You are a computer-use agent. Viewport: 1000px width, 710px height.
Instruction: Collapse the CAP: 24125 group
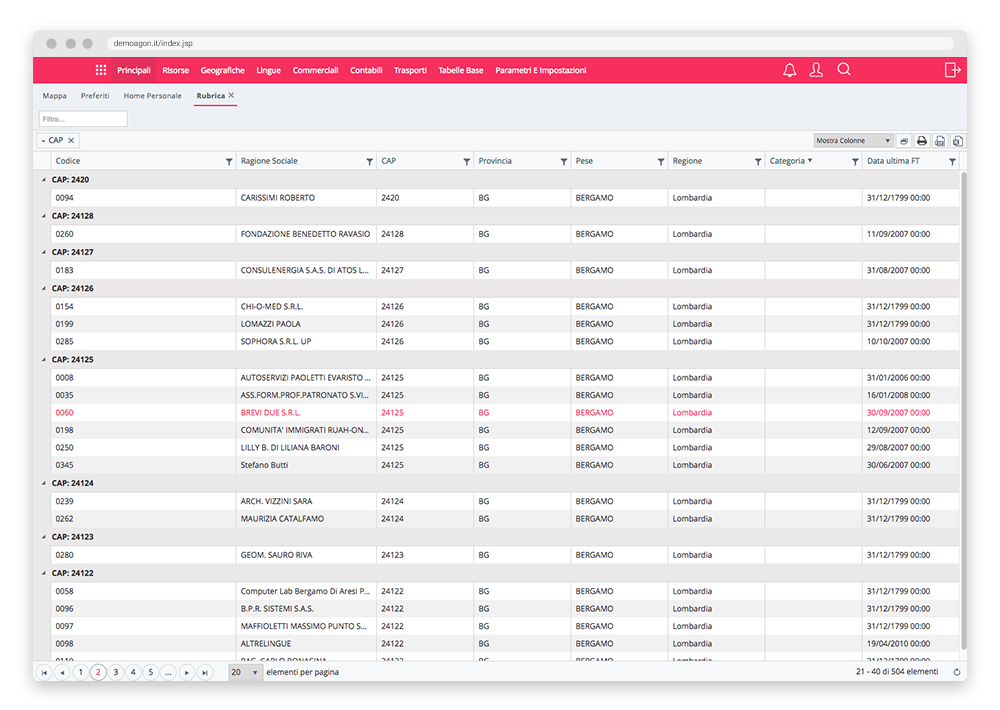(x=43, y=360)
